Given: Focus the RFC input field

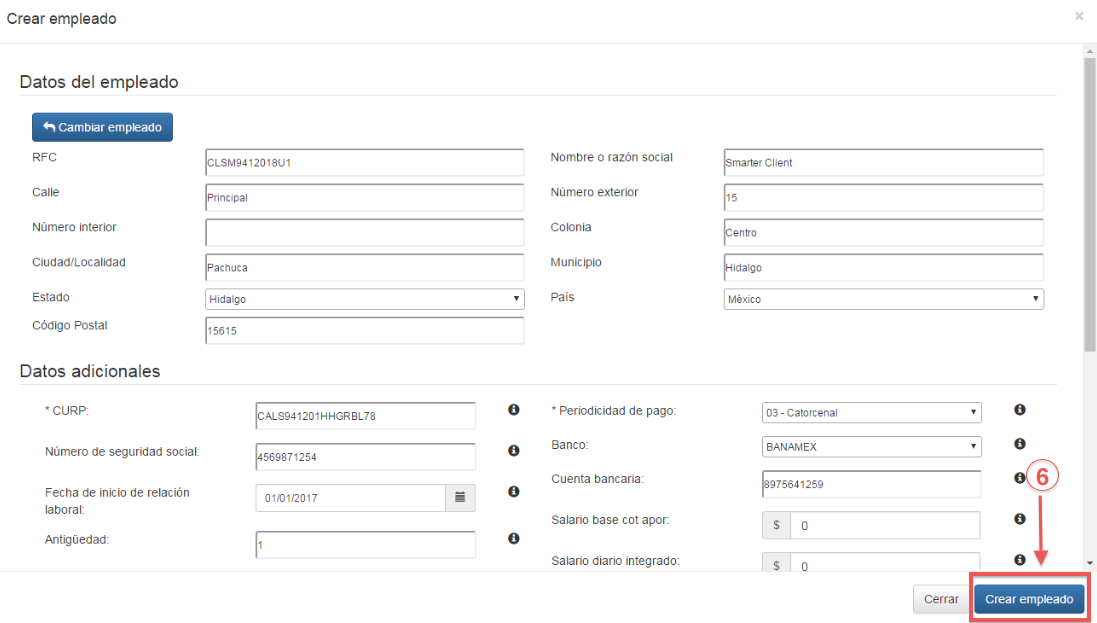Looking at the screenshot, I should tap(365, 162).
